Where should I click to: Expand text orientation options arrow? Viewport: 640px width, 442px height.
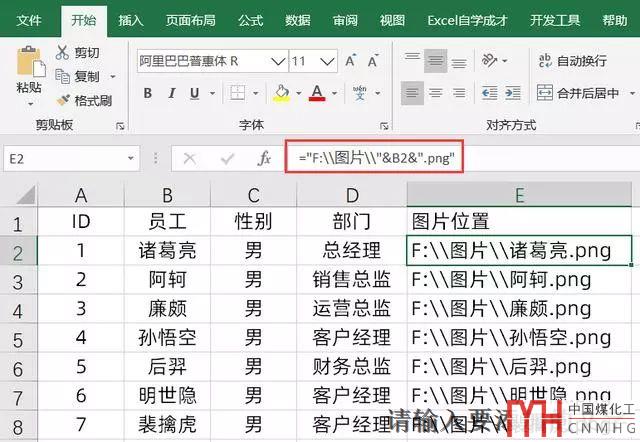coord(505,61)
